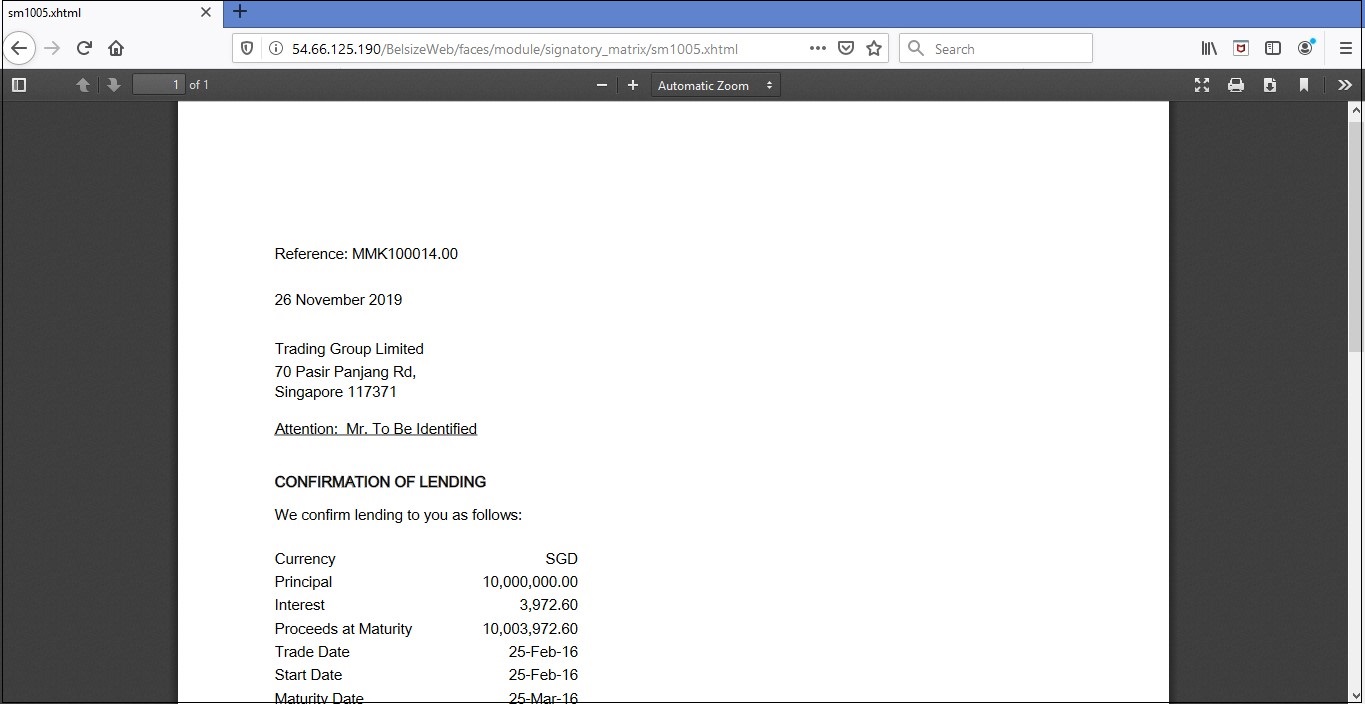Close the sm1005.xhtml tab
1365x704 pixels.
coord(206,13)
